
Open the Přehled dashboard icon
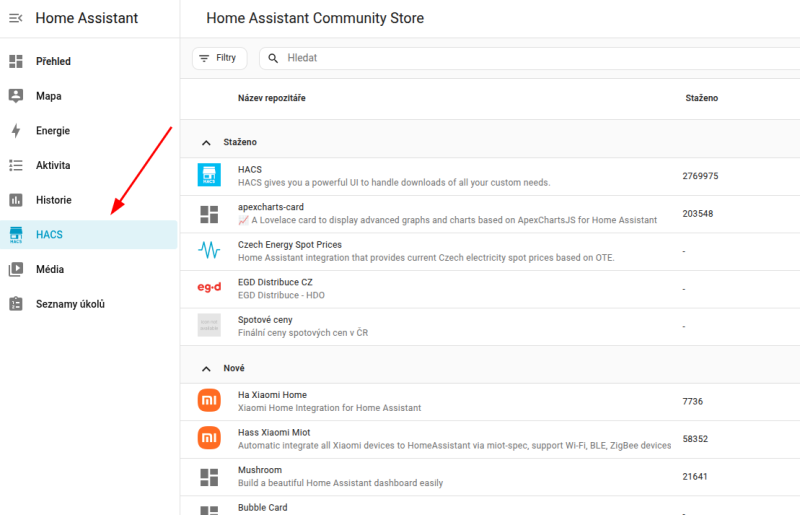(16, 61)
